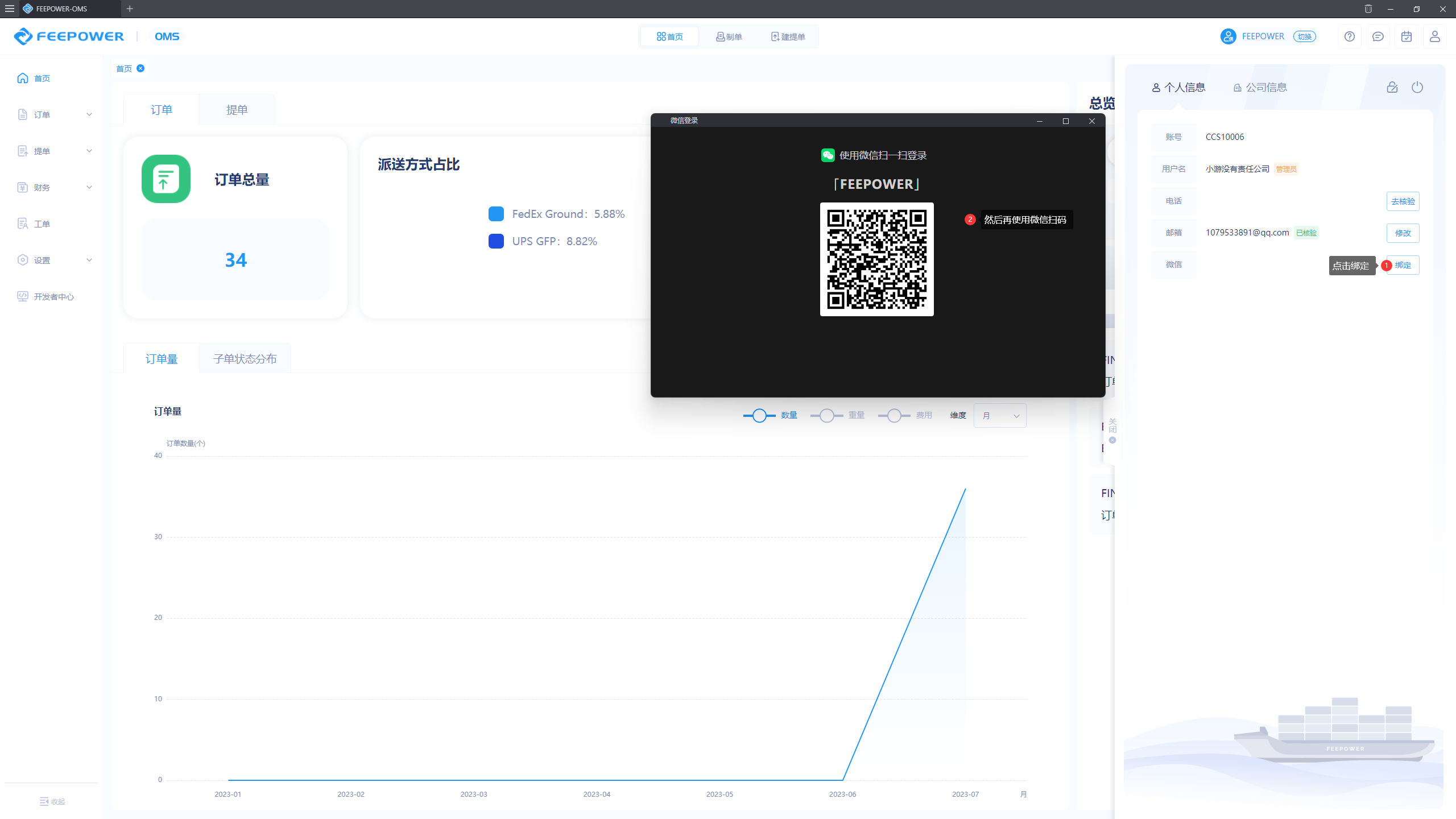The height and width of the screenshot is (819, 1456).
Task: Click the email 1079533891@qq.com
Action: 1247,233
